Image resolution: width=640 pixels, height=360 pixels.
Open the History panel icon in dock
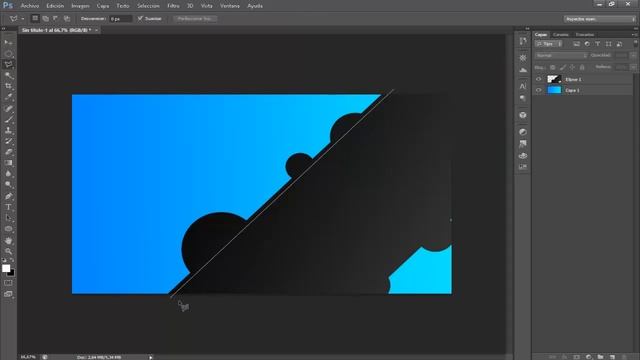tap(523, 41)
